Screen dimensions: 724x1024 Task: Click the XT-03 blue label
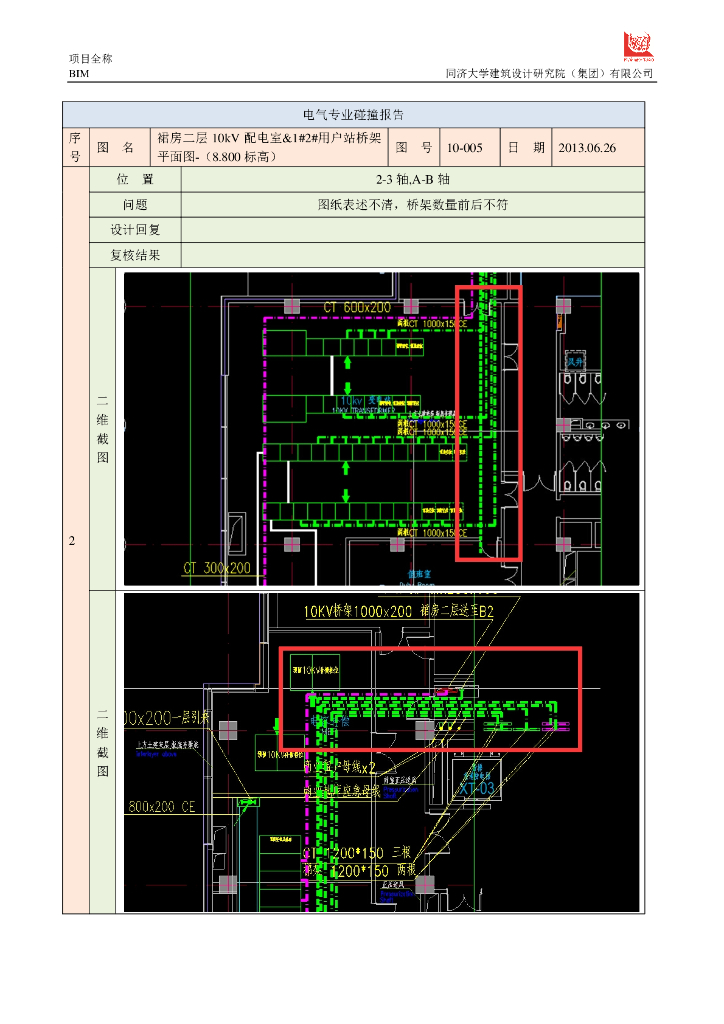click(x=477, y=788)
